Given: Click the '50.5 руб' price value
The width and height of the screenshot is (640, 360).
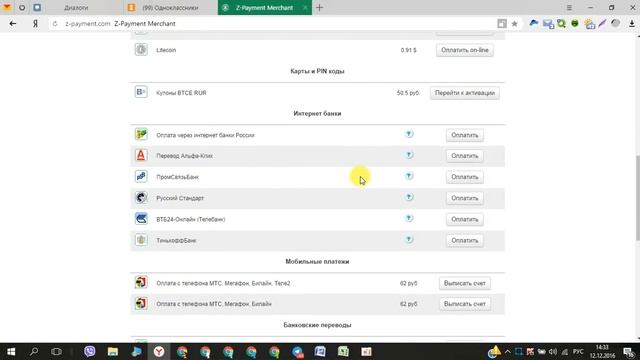Looking at the screenshot, I should [x=408, y=93].
